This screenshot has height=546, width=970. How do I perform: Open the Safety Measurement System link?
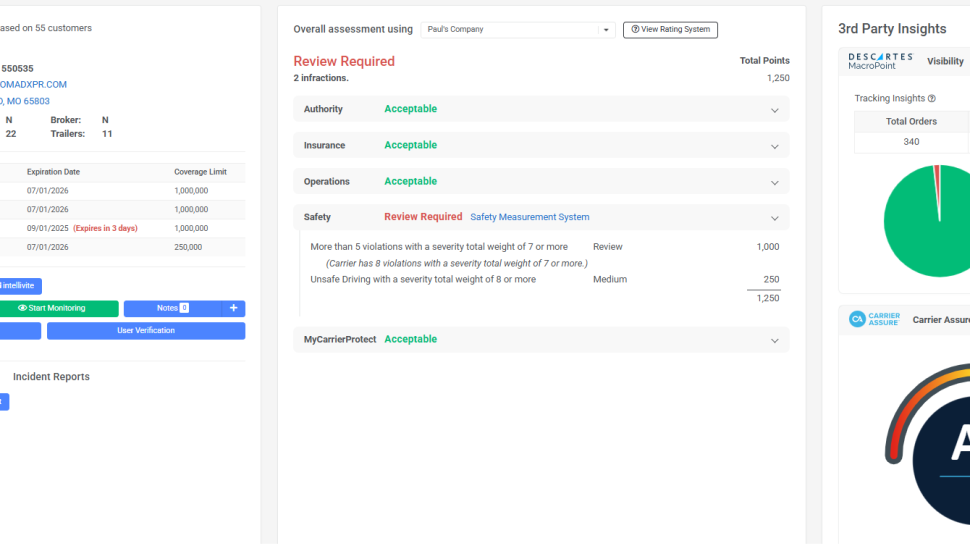click(530, 217)
